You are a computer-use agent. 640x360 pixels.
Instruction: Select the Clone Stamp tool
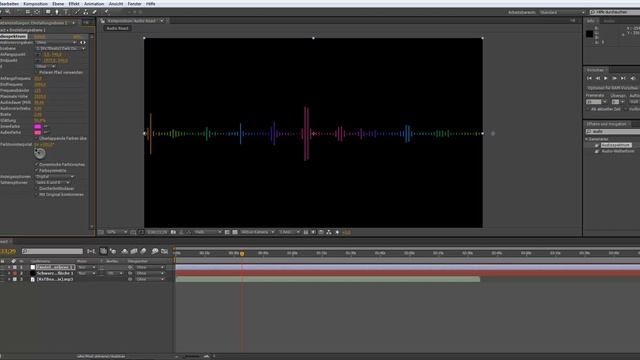tap(86, 12)
